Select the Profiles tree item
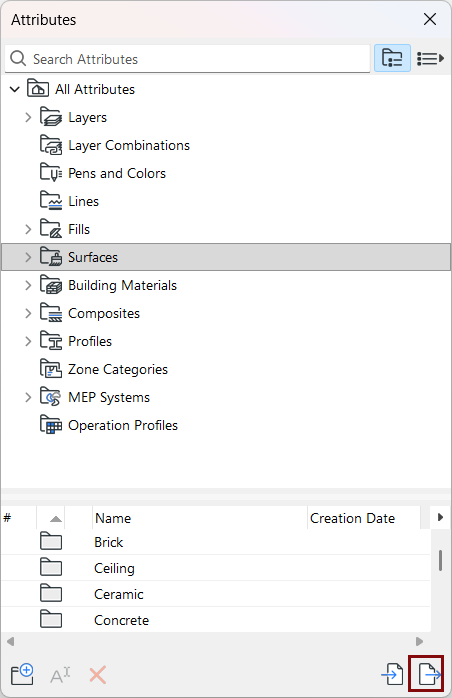 point(90,341)
